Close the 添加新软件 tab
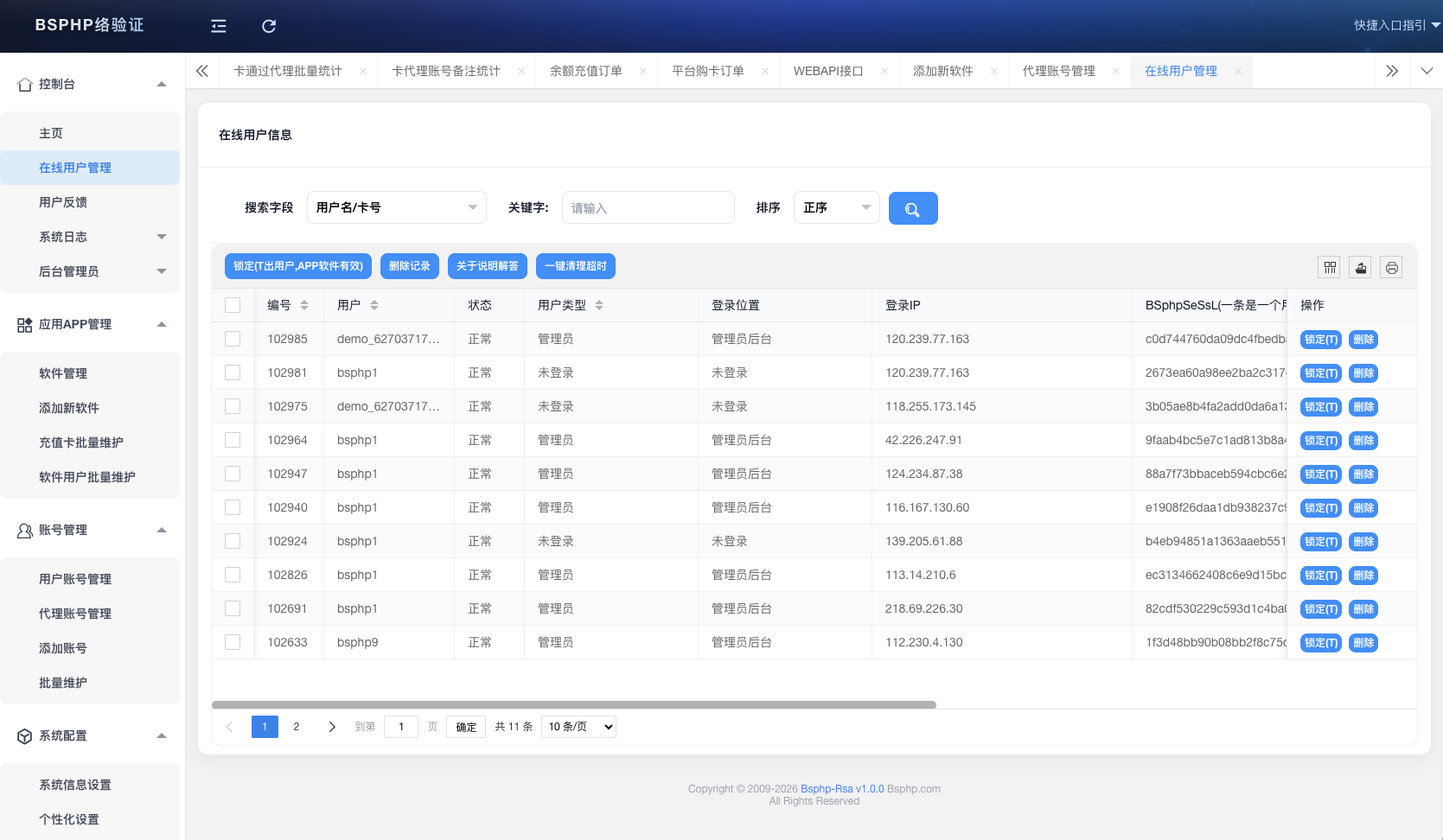 pos(994,71)
